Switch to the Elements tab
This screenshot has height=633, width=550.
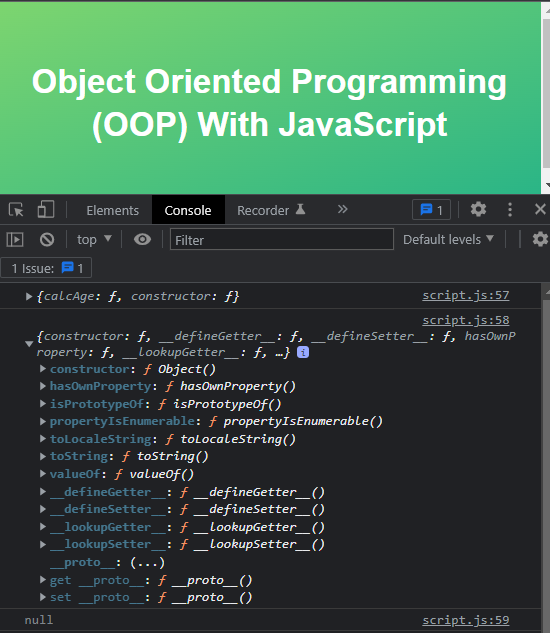[112, 210]
